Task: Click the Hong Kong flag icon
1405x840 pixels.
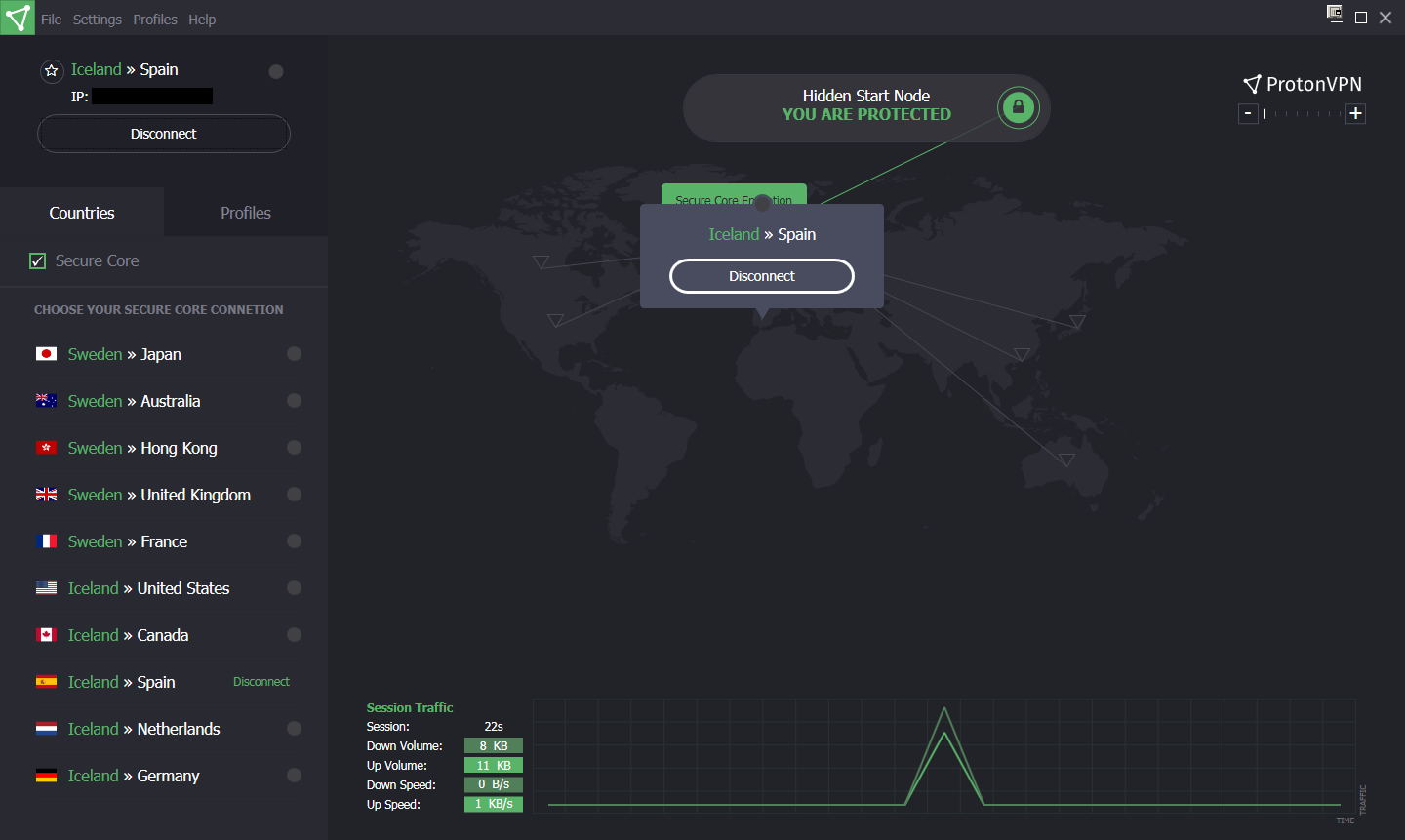Action: (x=46, y=448)
